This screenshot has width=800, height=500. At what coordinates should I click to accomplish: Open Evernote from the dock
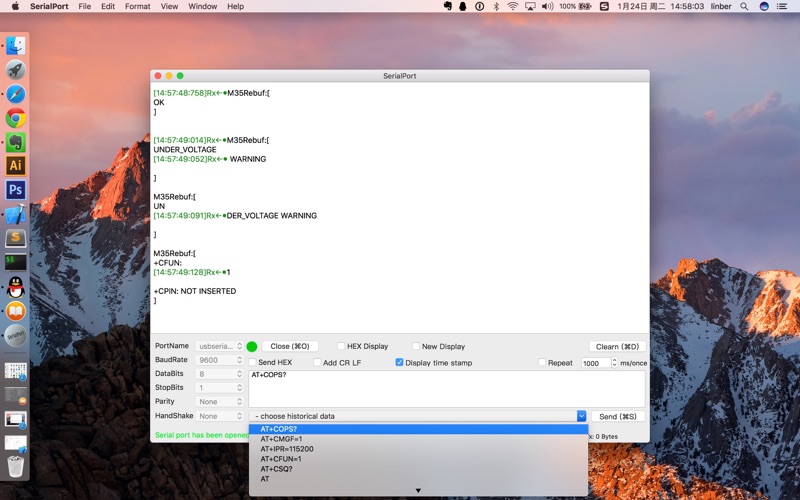pos(15,142)
